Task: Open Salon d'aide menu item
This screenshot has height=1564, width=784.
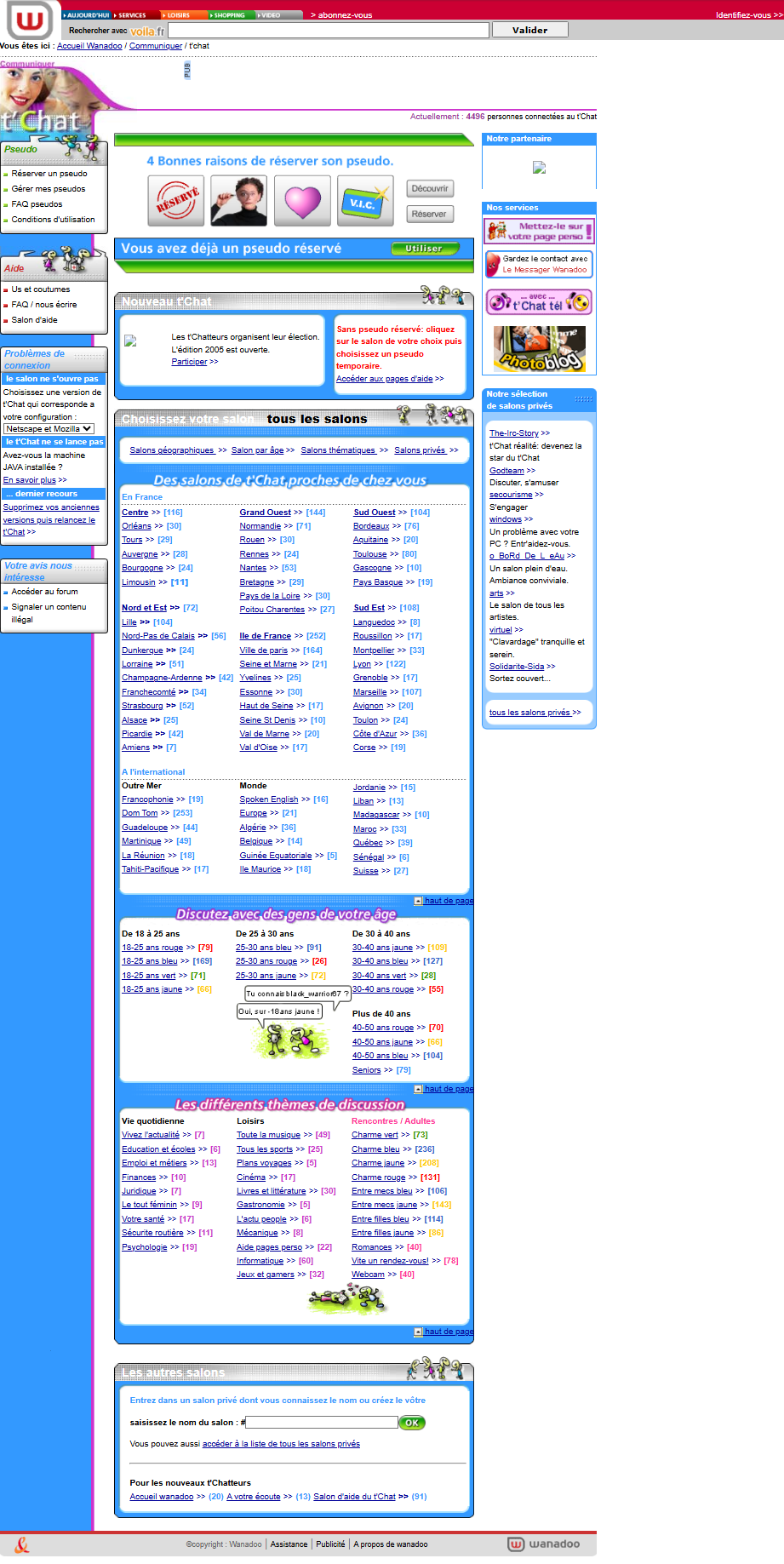Action: [35, 320]
